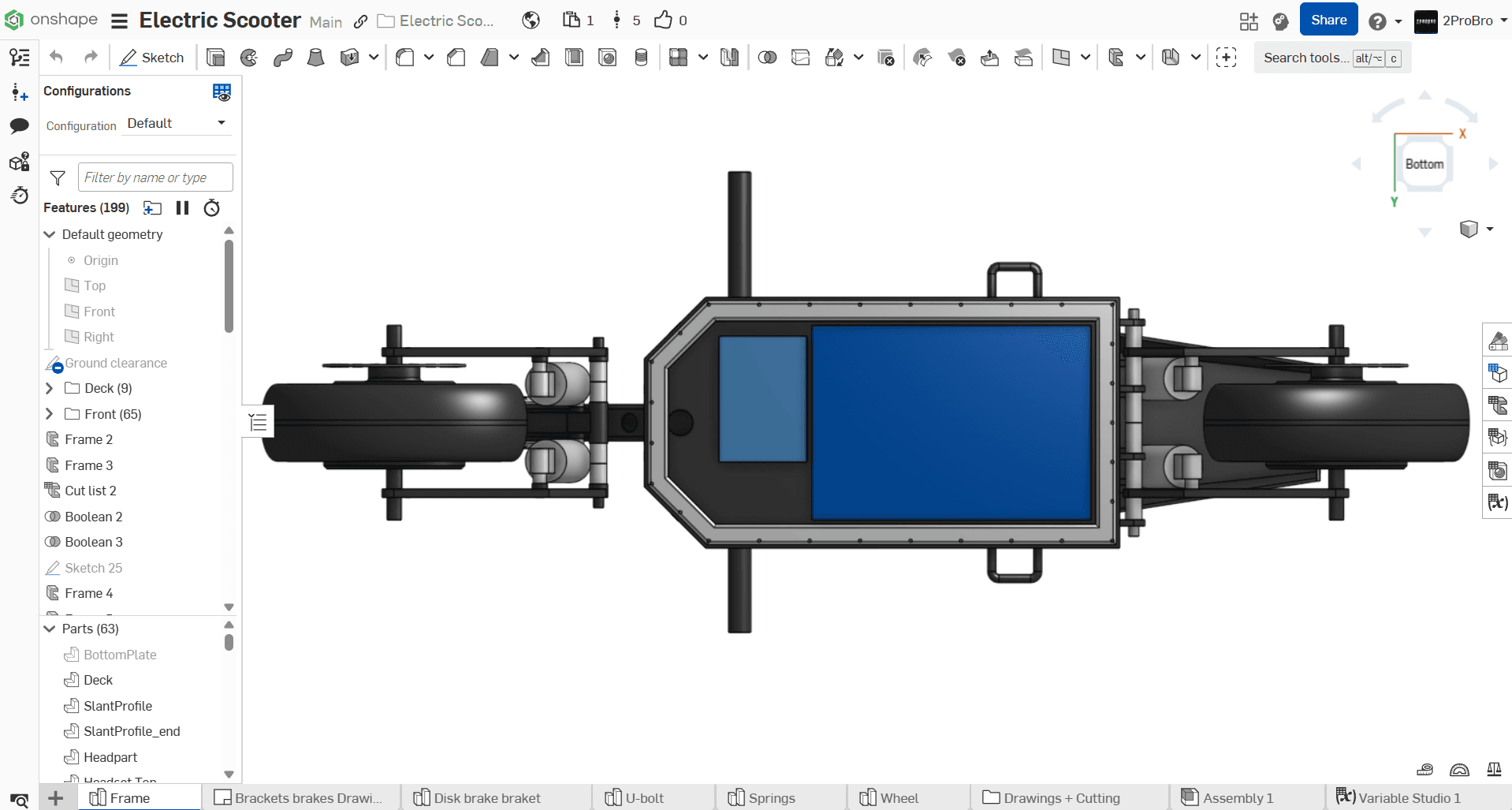
Task: Click the Bottom face of view cube
Action: 1424,164
